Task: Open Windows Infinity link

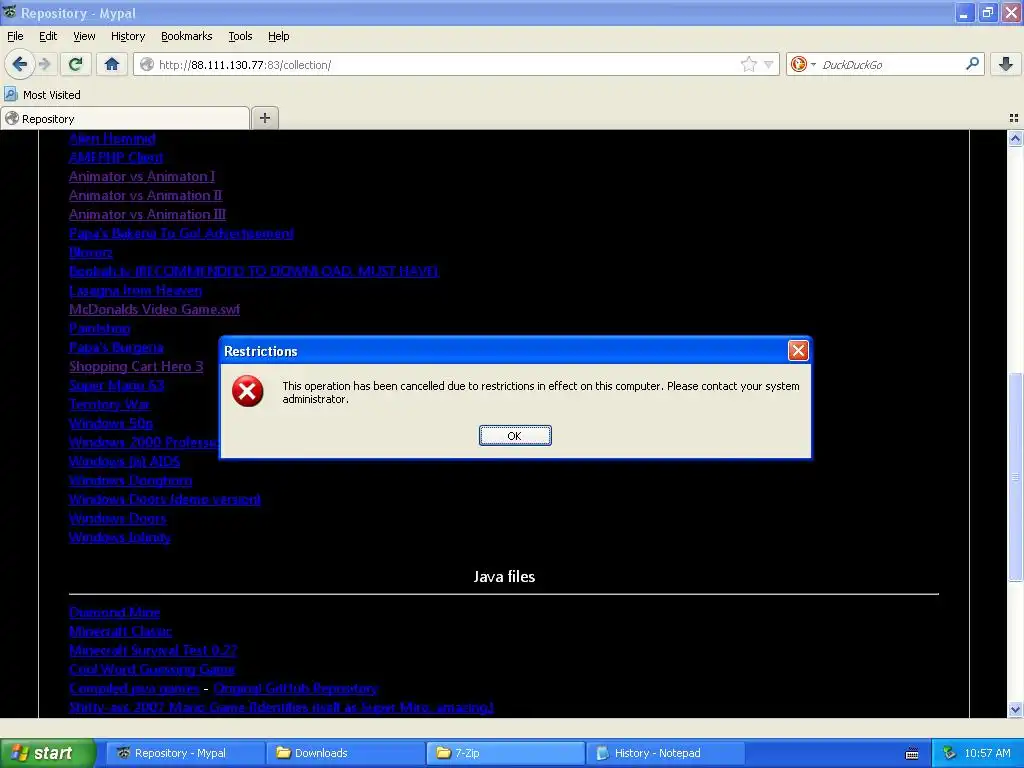Action: pyautogui.click(x=120, y=537)
